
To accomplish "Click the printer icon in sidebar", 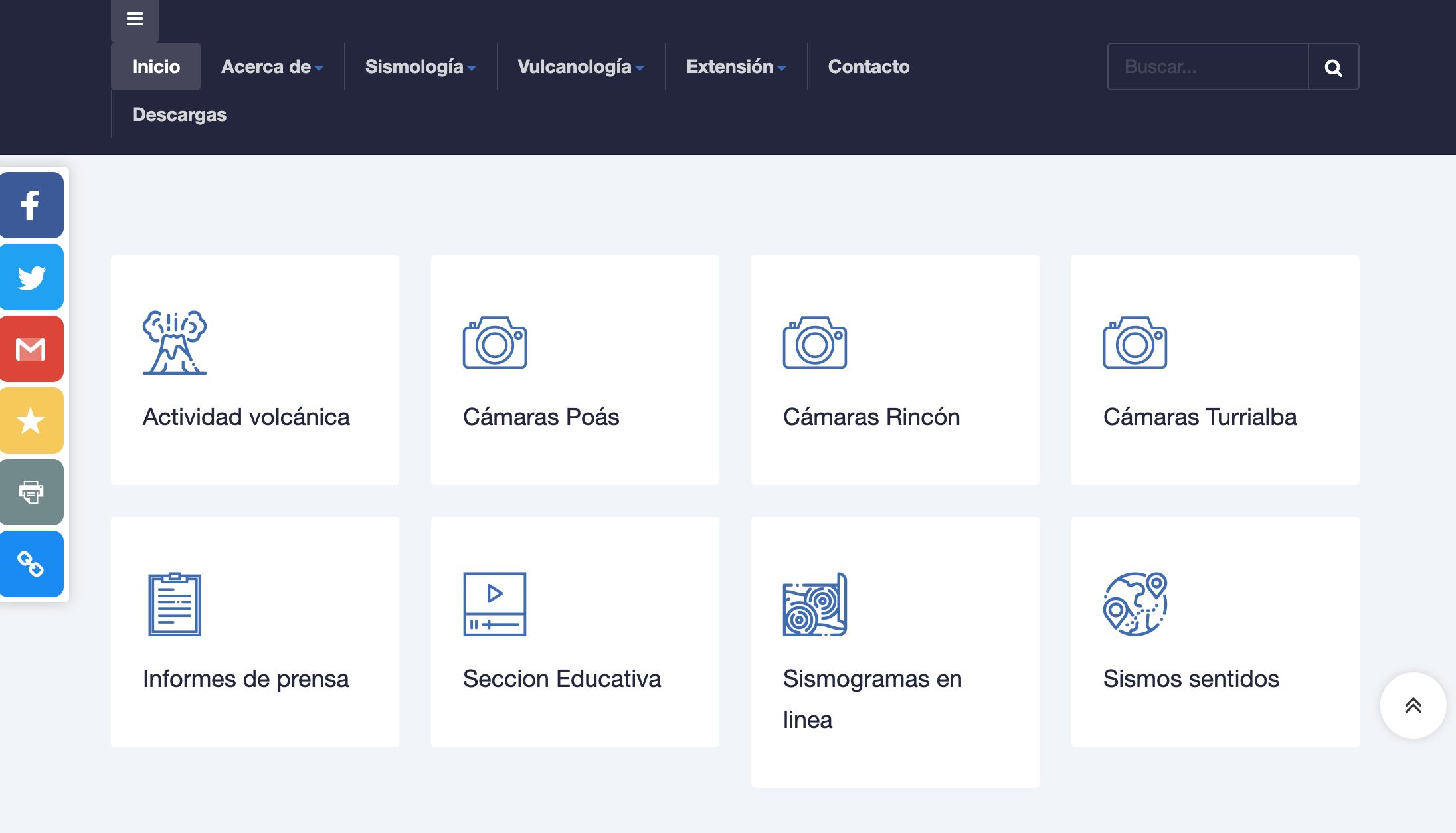I will pos(31,492).
